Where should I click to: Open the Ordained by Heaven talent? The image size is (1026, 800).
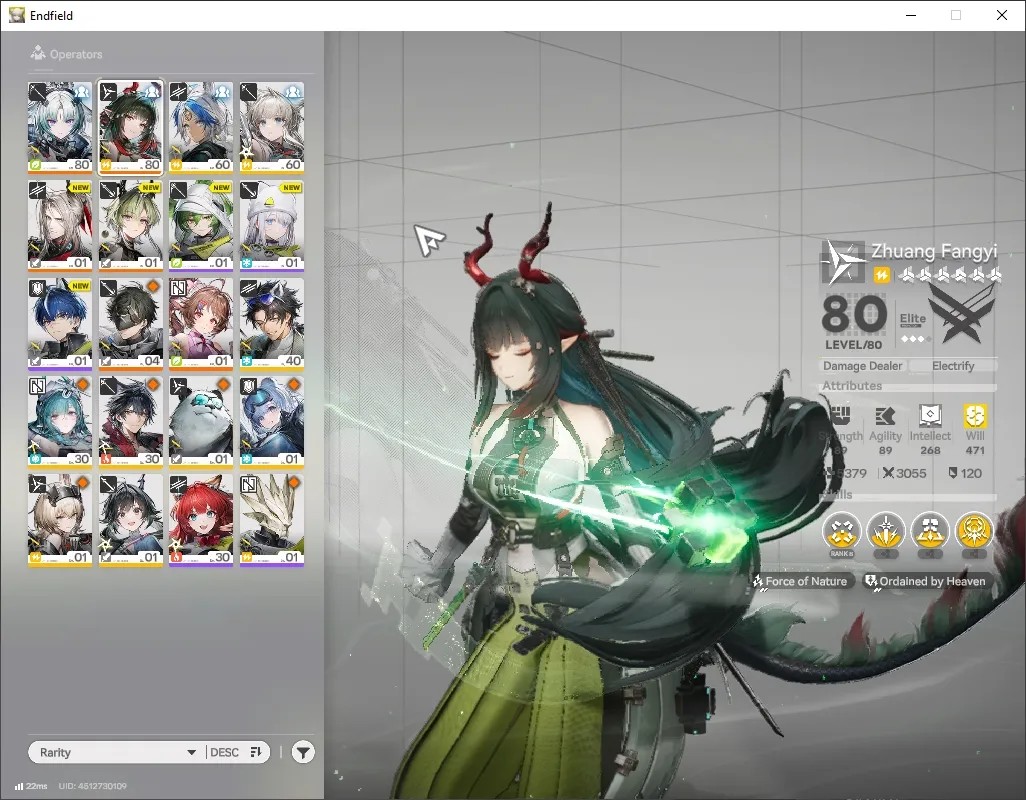pyautogui.click(x=925, y=581)
